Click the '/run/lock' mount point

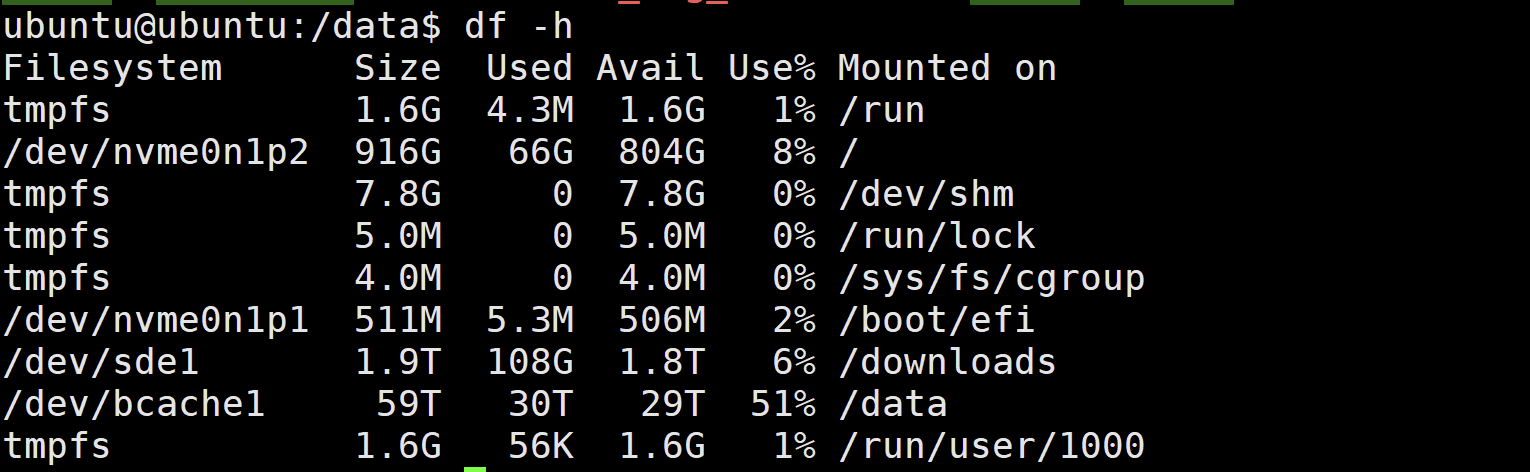point(937,236)
